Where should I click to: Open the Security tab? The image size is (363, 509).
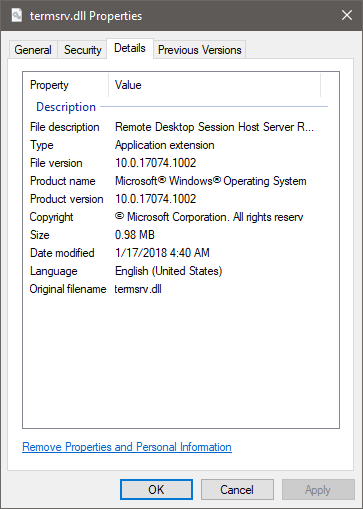point(82,50)
